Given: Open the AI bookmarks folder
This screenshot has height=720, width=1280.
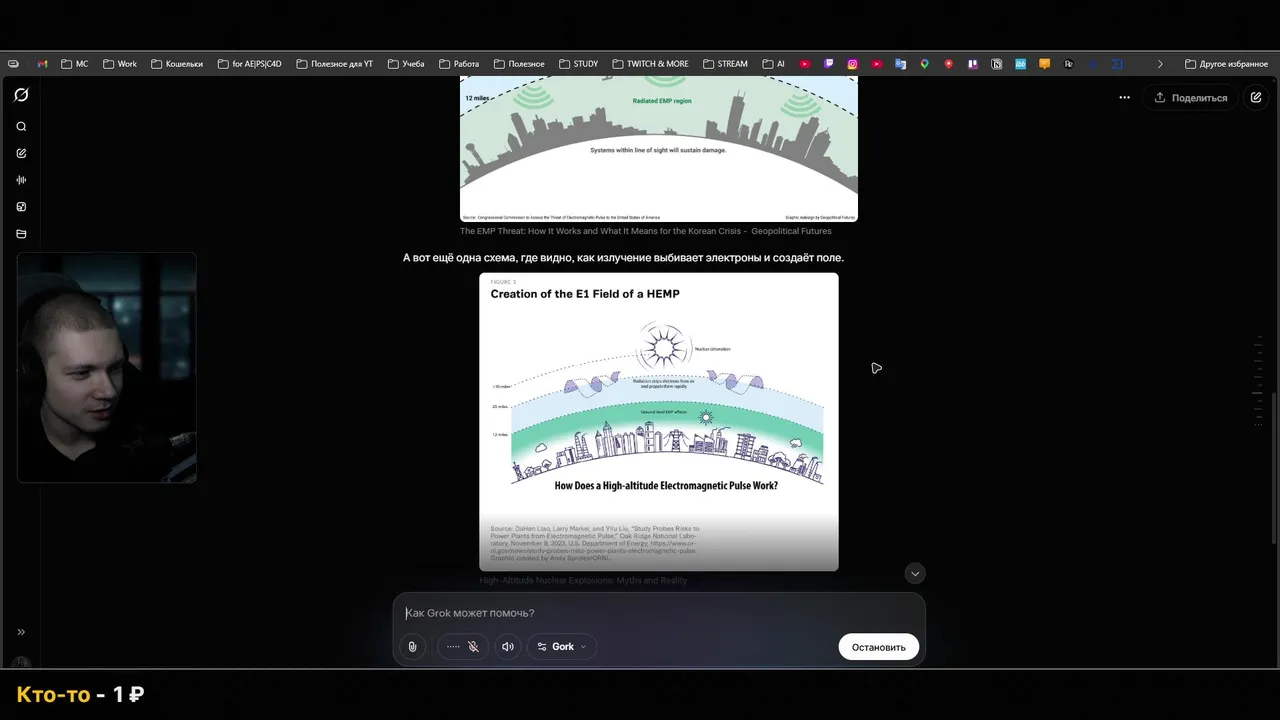Looking at the screenshot, I should (x=774, y=64).
